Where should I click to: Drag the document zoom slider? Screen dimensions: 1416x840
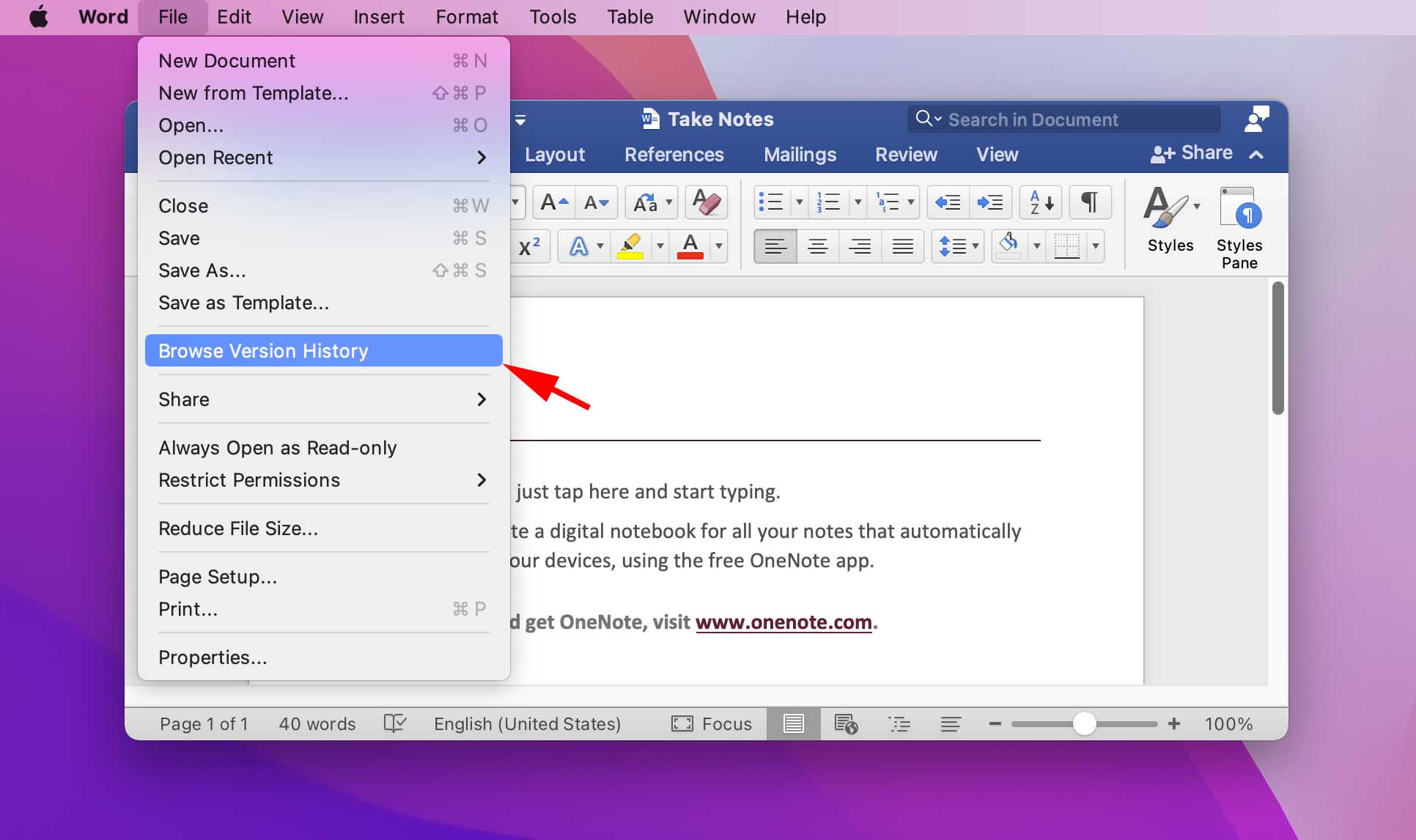[1083, 724]
